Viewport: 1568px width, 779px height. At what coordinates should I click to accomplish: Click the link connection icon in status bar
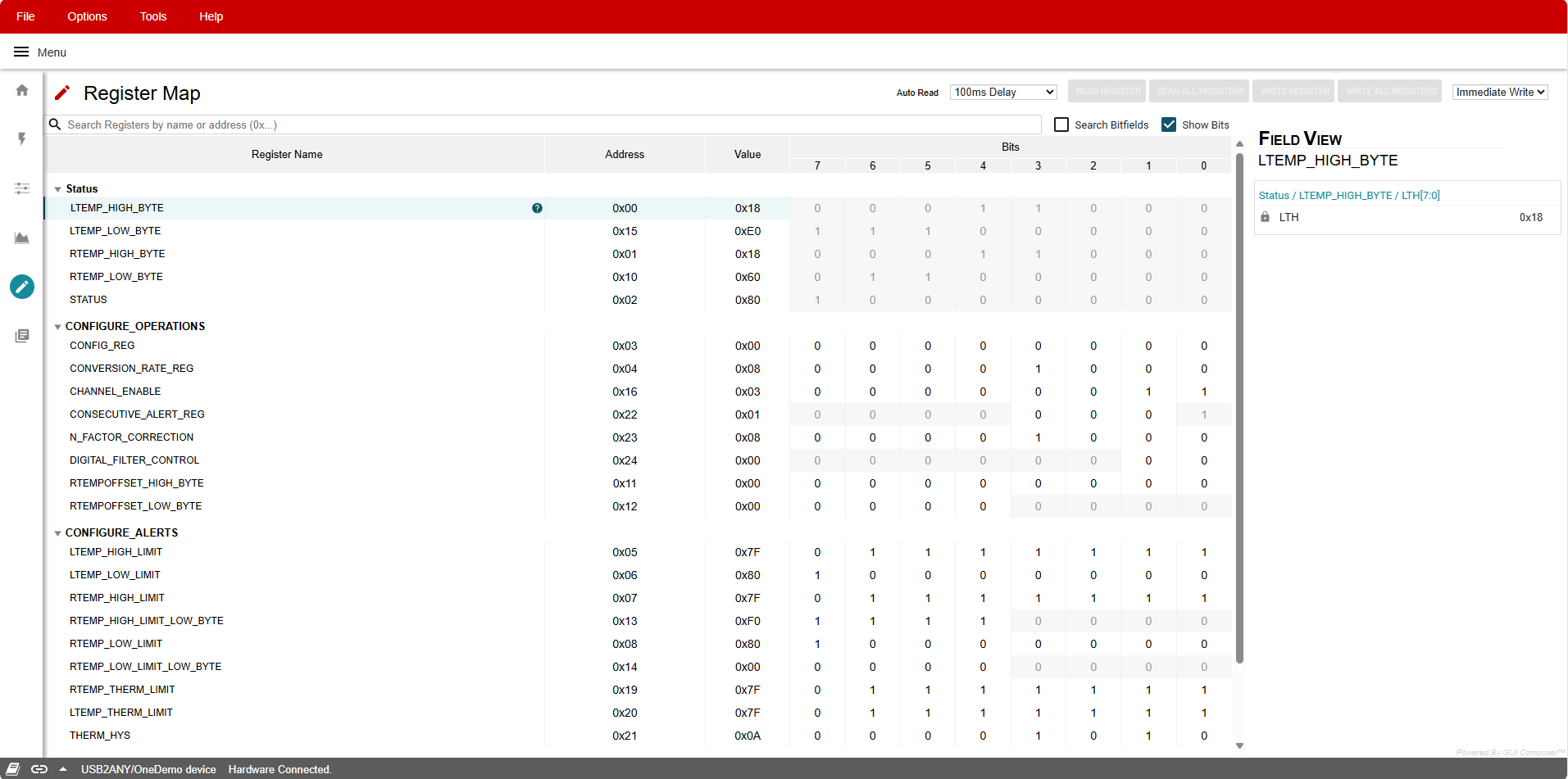pyautogui.click(x=39, y=769)
